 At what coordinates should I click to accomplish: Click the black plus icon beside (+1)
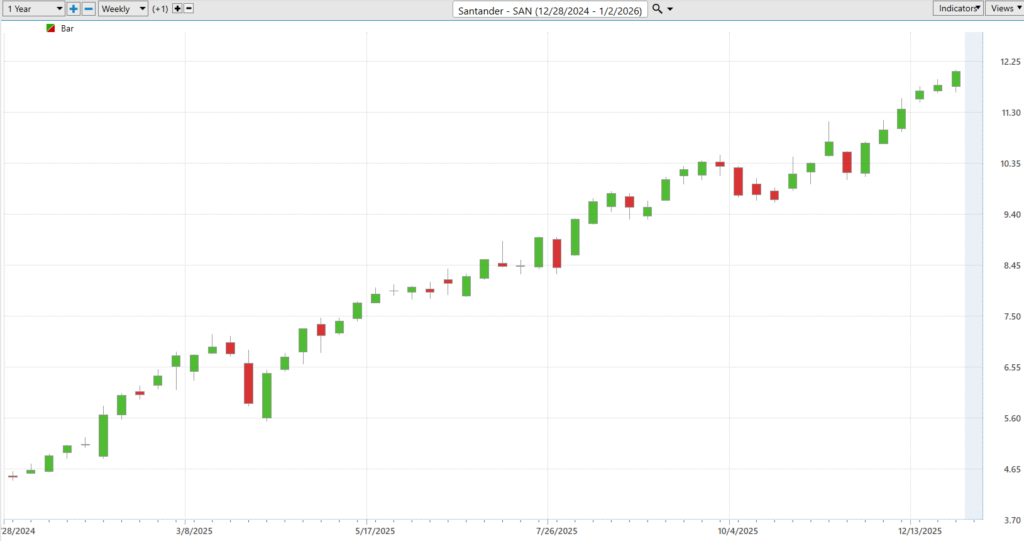pyautogui.click(x=178, y=8)
